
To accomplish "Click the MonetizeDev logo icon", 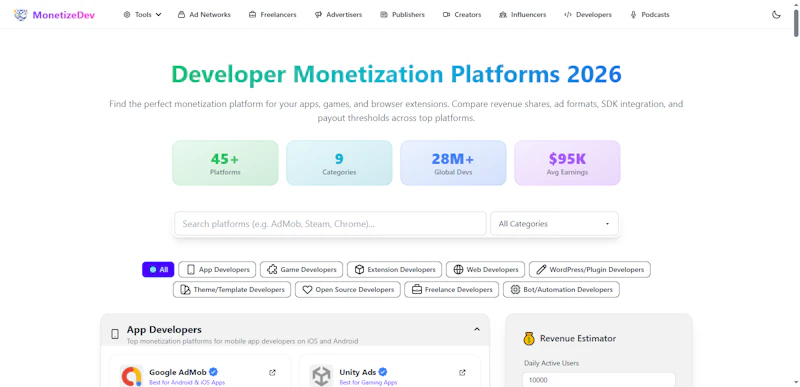I will pos(20,15).
